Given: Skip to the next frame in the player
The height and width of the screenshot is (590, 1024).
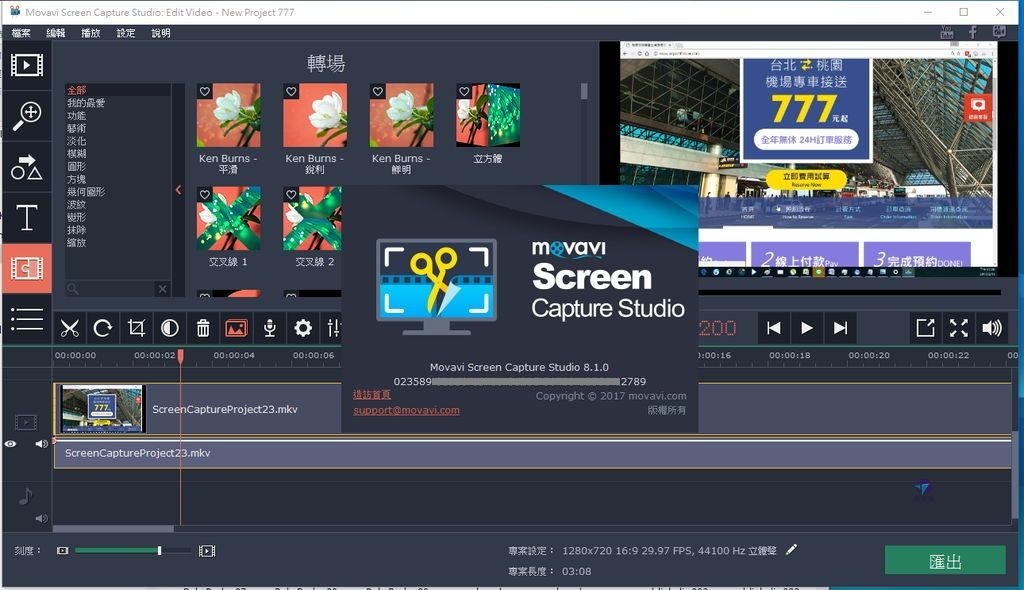Looking at the screenshot, I should click(840, 328).
